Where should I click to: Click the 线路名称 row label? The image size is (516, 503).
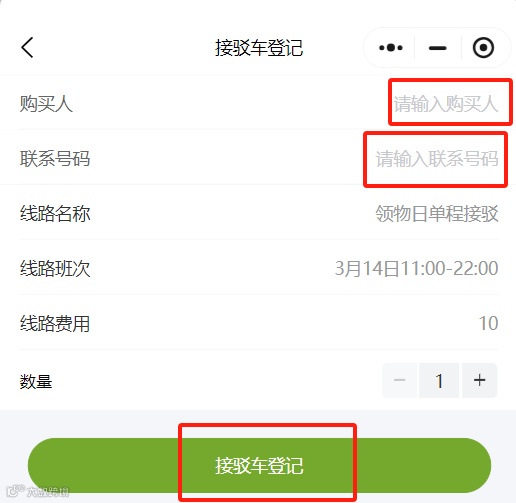click(x=55, y=213)
